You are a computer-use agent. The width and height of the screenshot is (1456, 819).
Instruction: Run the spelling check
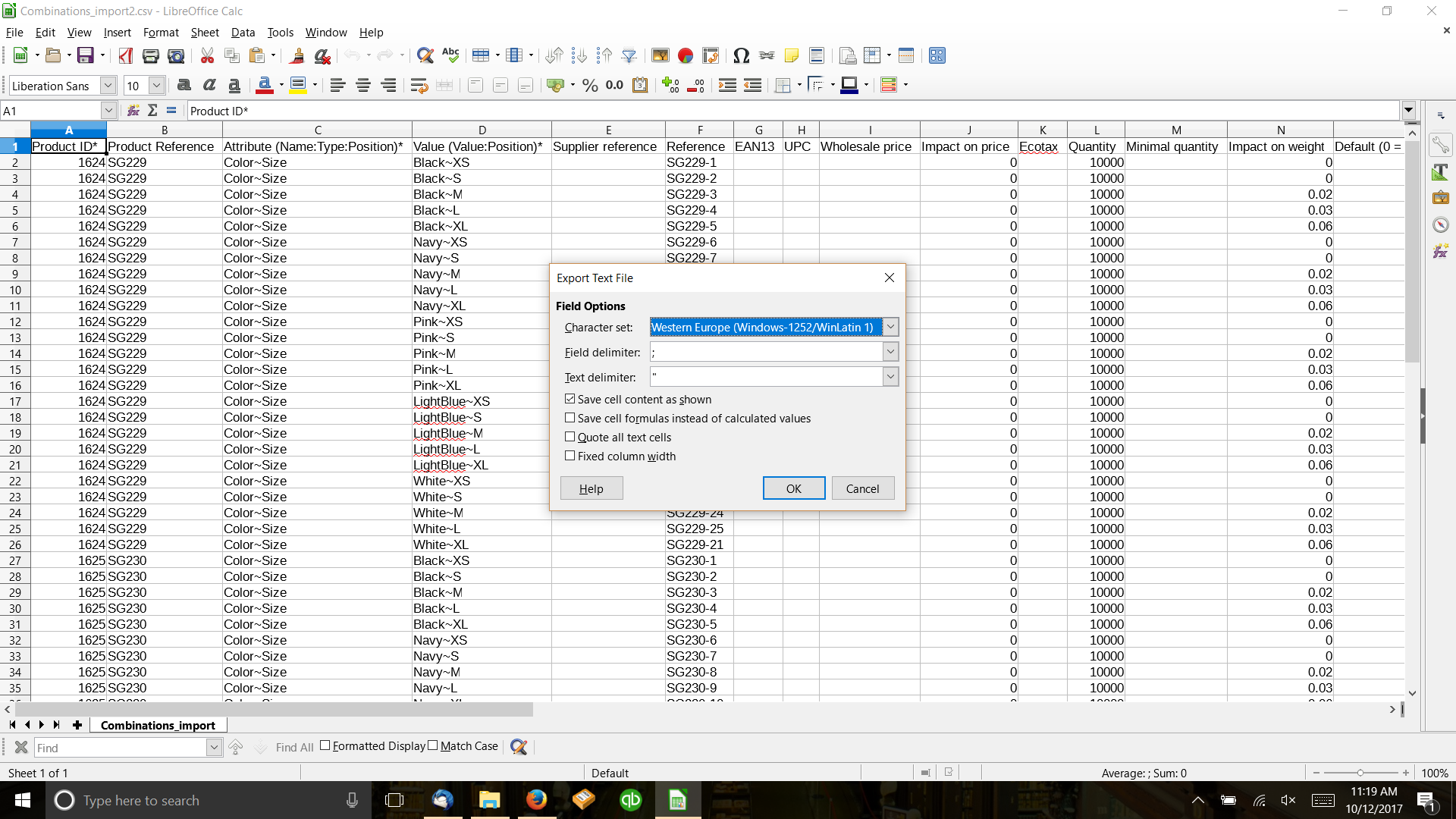(450, 55)
